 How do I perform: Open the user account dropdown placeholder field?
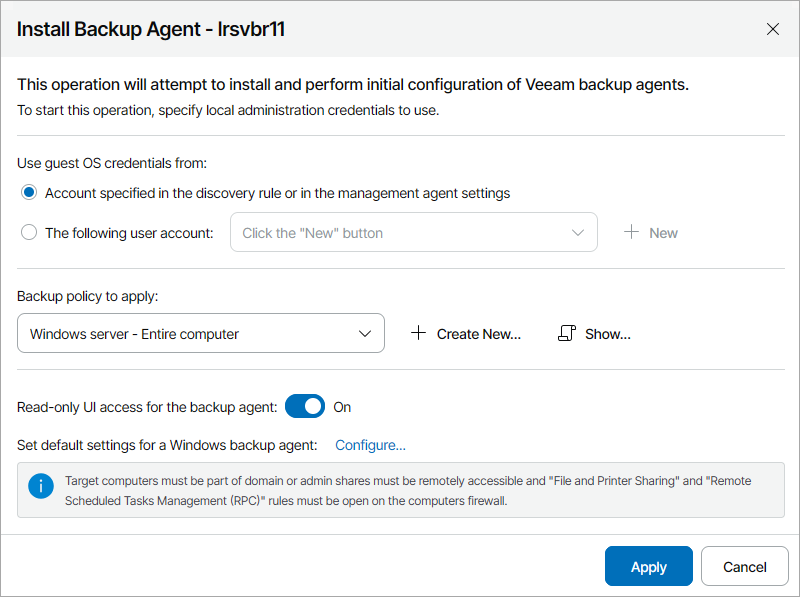click(400, 233)
